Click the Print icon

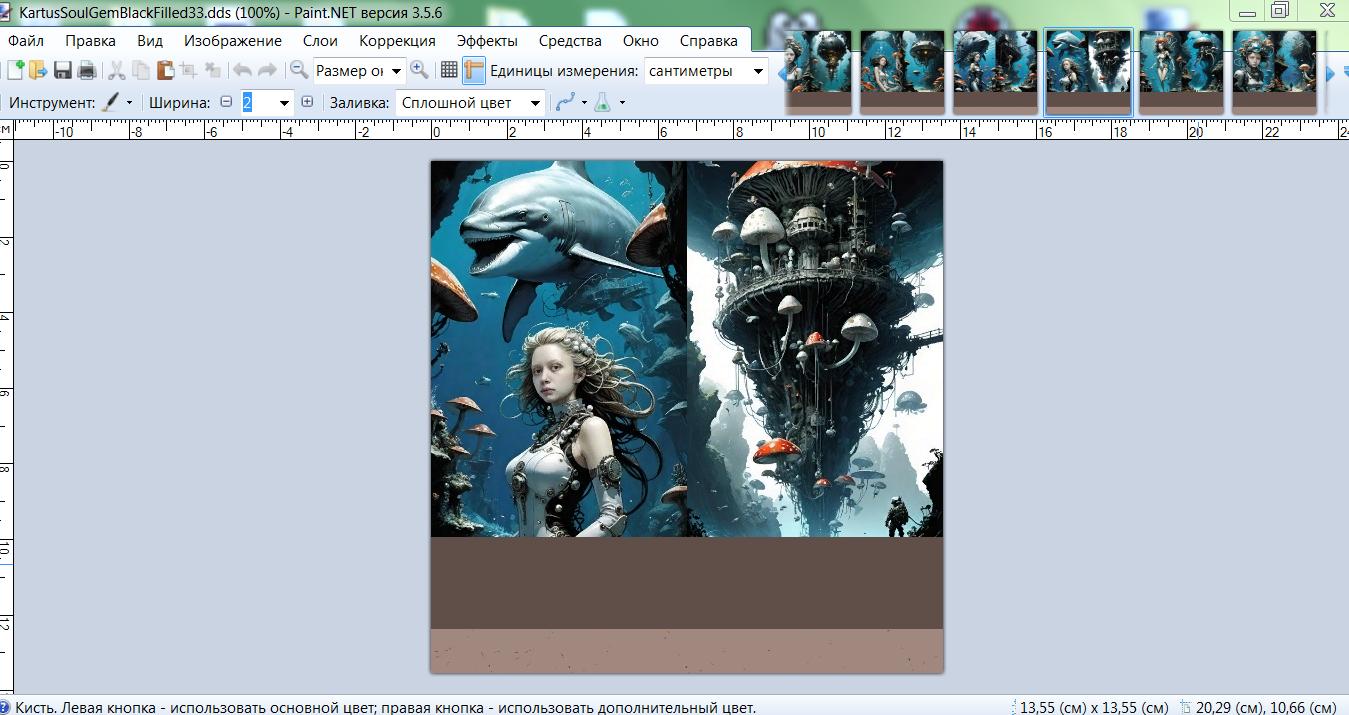[x=87, y=70]
